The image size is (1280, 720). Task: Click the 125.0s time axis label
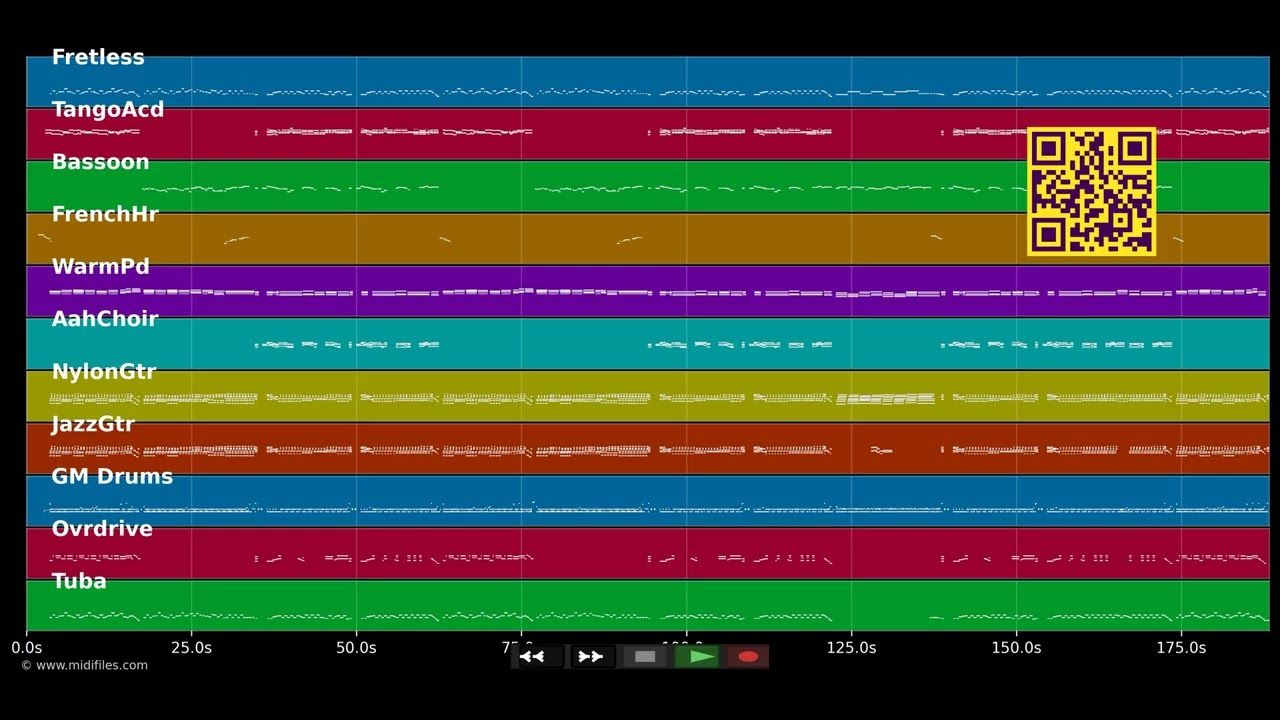851,648
